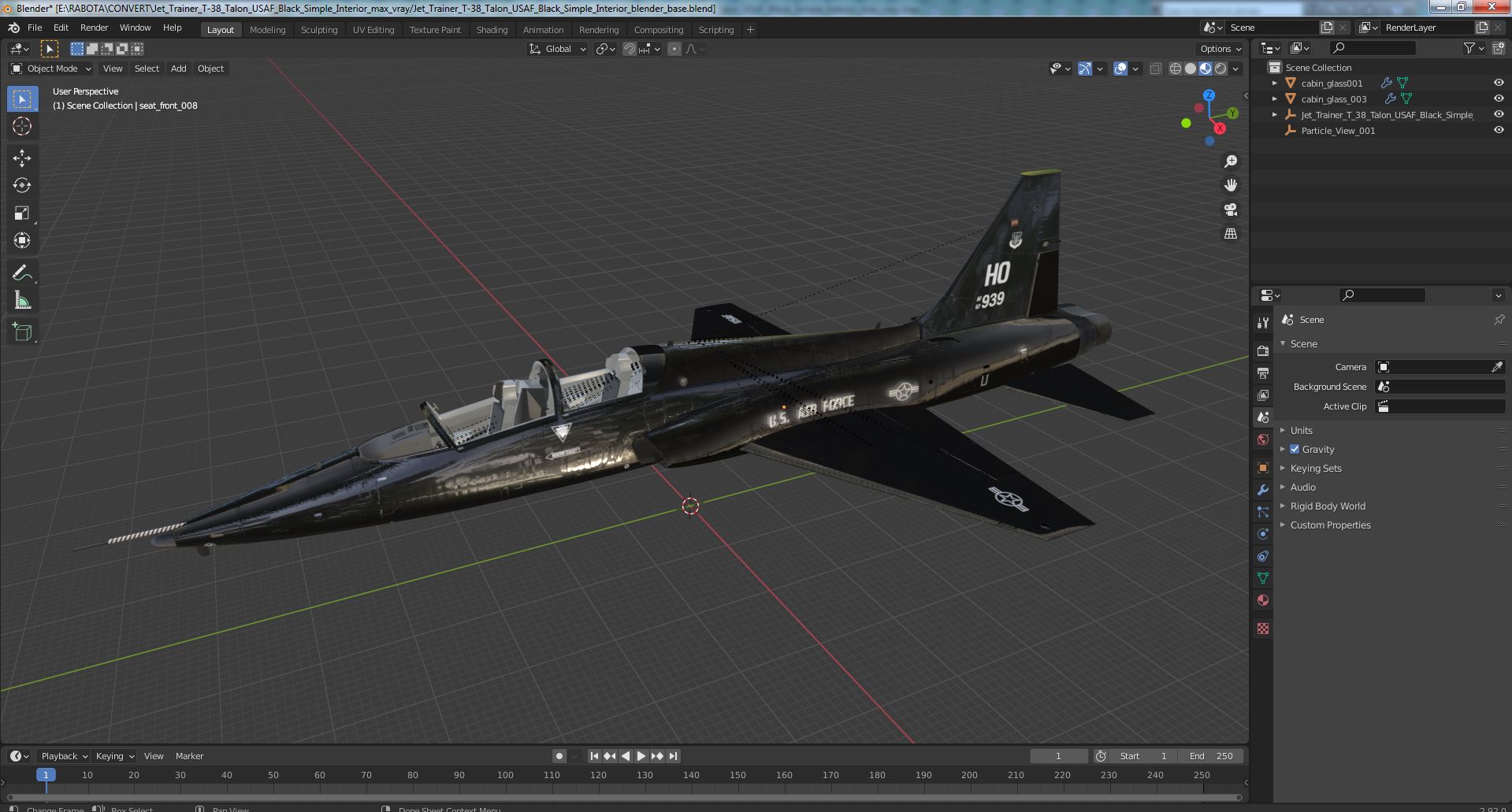Viewport: 1512px width, 812px height.
Task: Switch to the UV Editing workspace tab
Action: click(373, 29)
